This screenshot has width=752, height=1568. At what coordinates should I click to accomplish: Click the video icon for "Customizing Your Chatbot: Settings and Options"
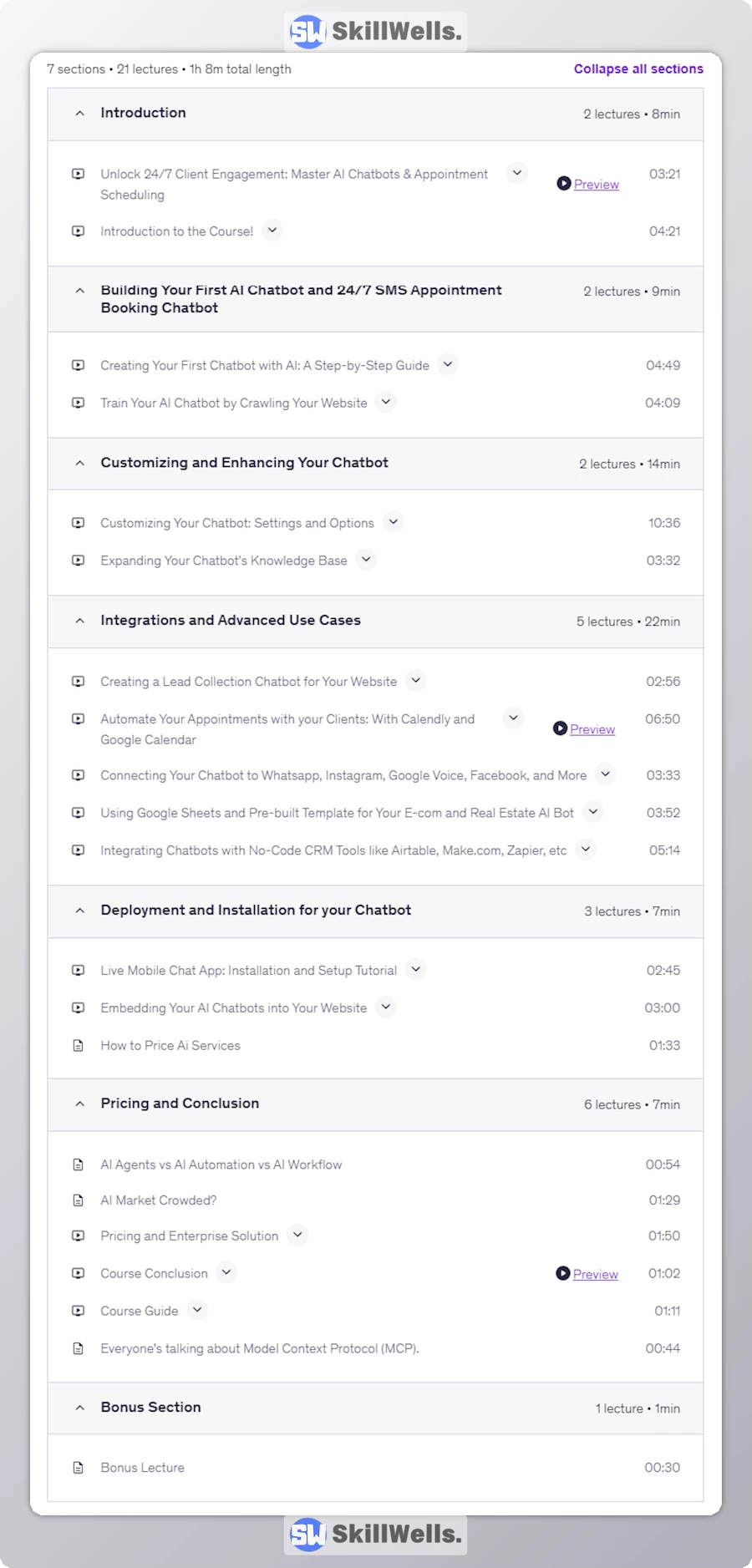78,522
